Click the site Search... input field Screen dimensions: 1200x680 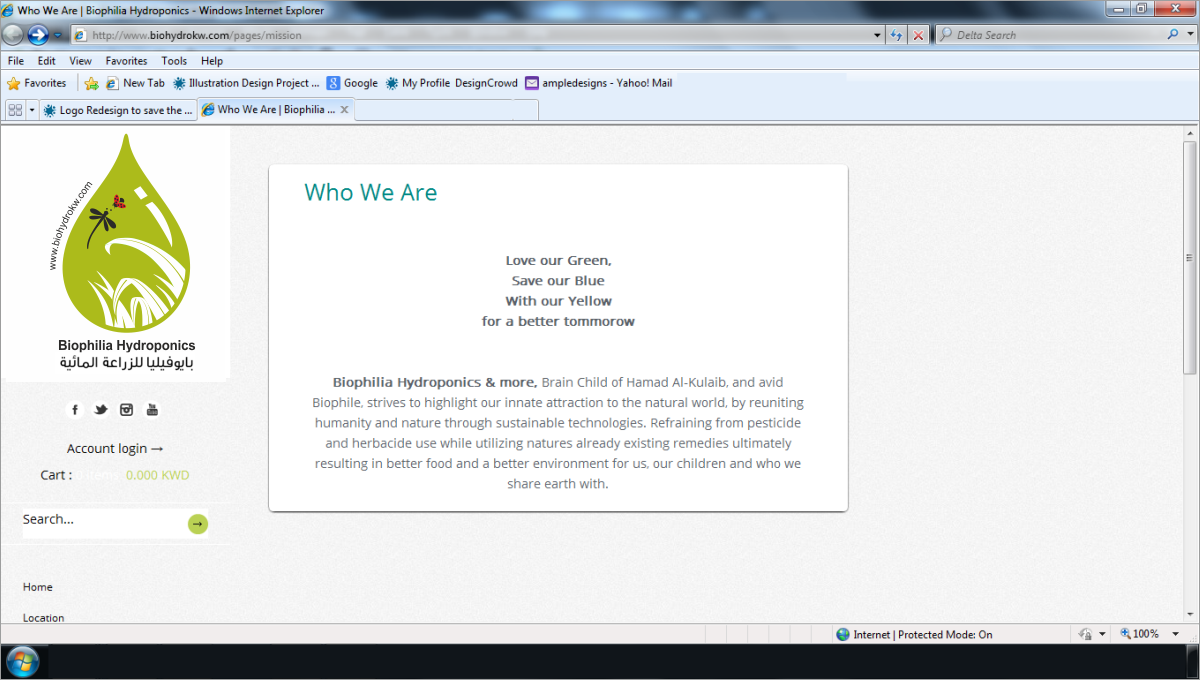coord(103,521)
